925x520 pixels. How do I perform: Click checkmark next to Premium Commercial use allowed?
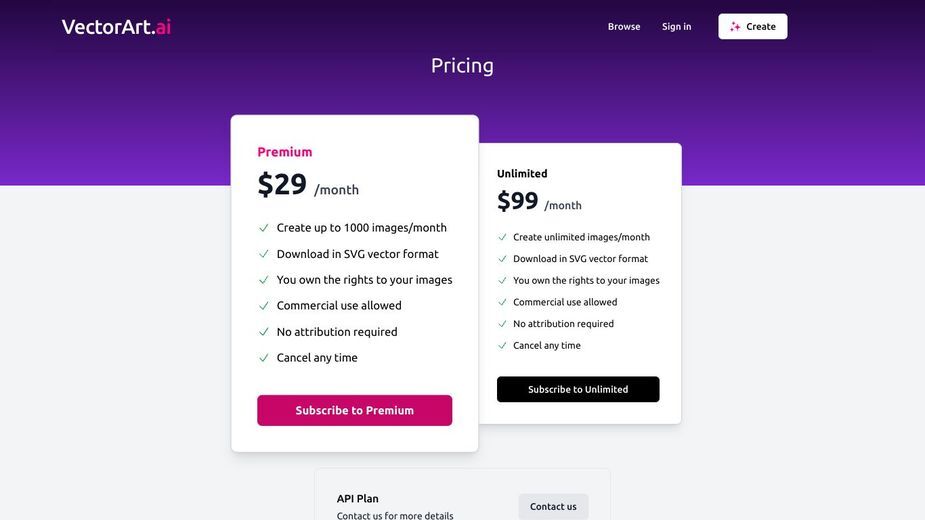point(264,306)
